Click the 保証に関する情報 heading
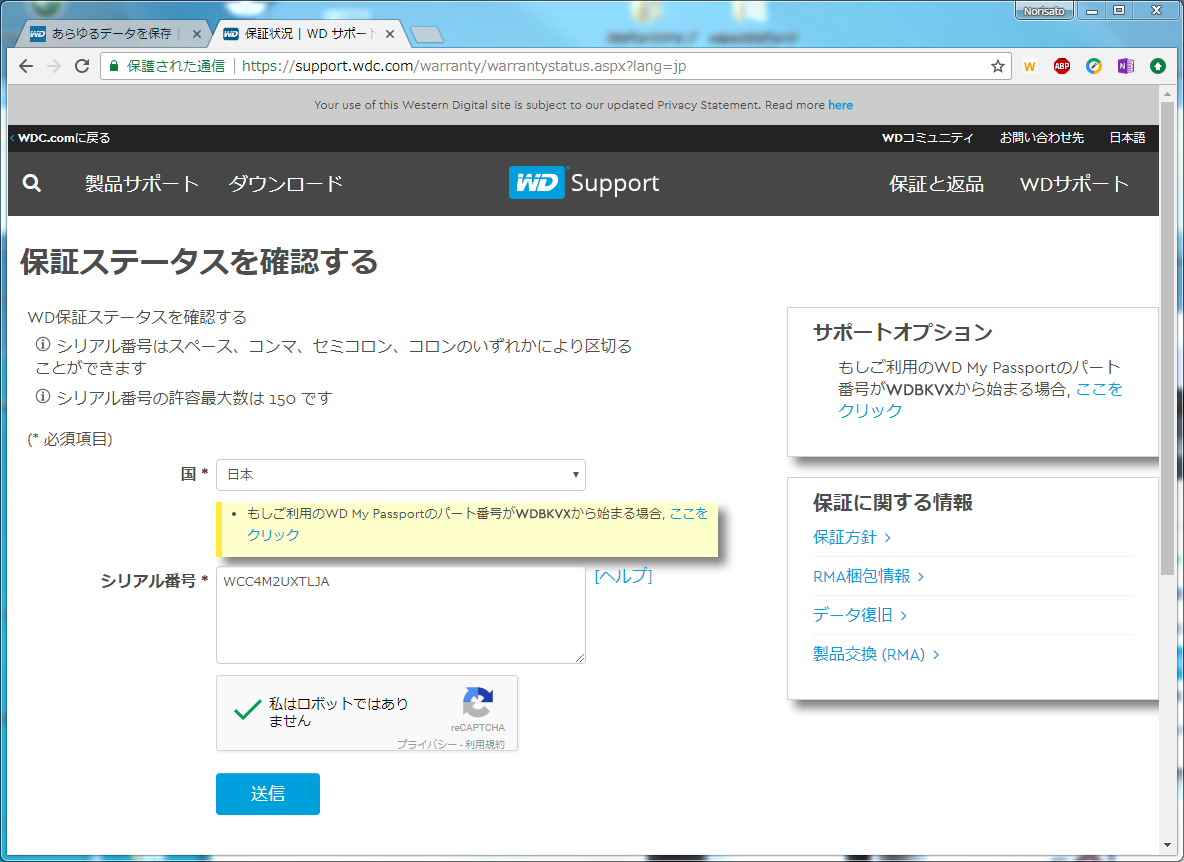1184x862 pixels. pos(893,503)
